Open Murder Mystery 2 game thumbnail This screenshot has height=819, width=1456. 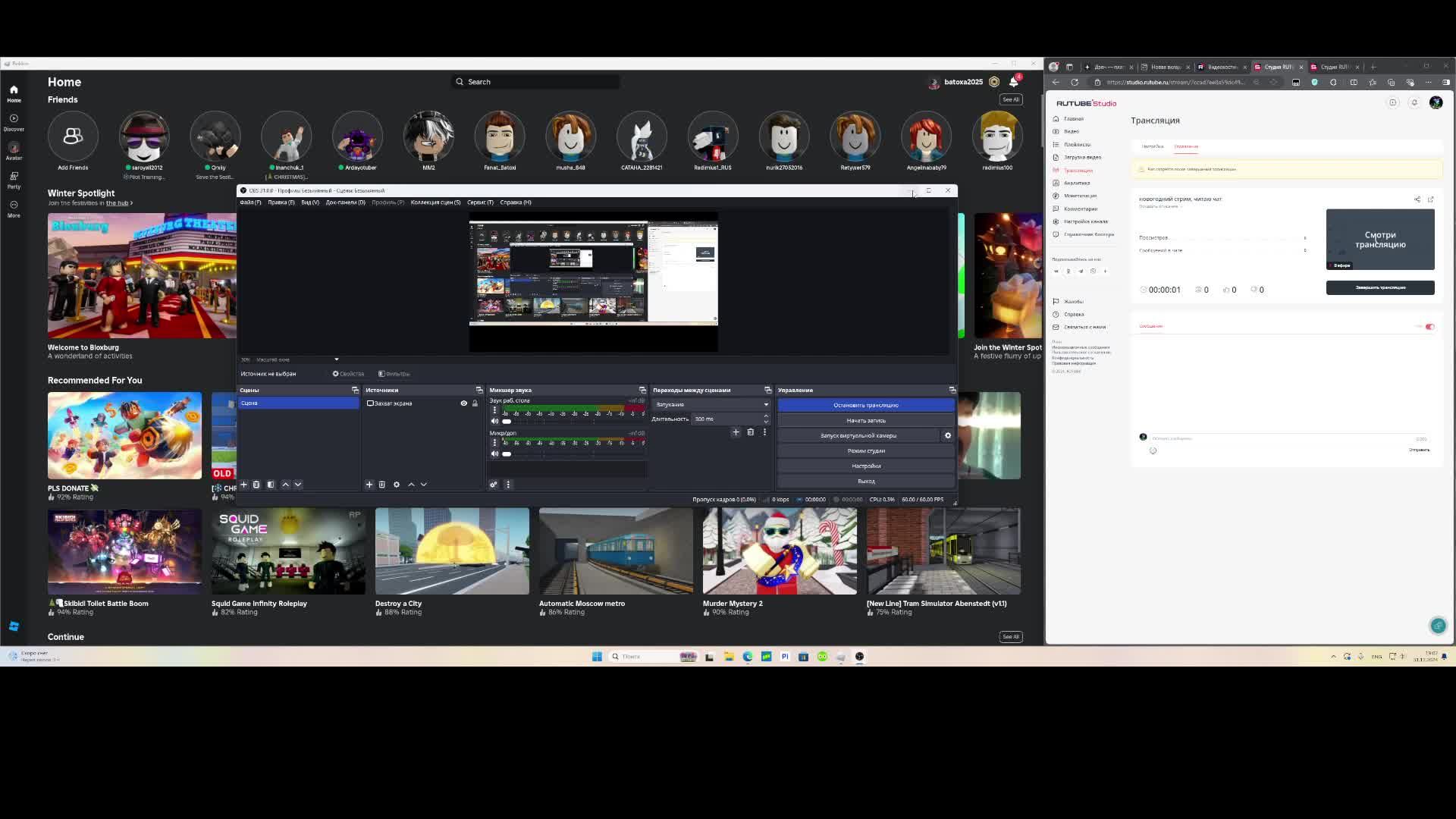pyautogui.click(x=780, y=551)
